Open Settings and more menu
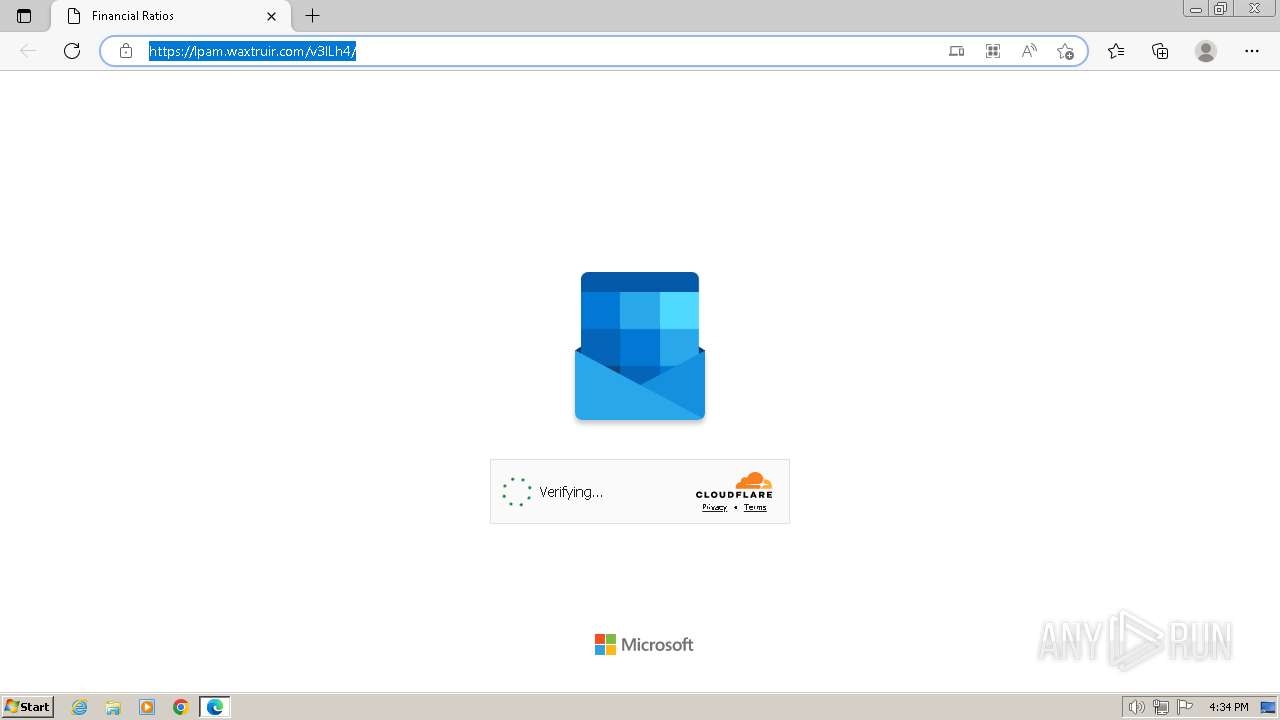Screen dimensions: 1280x720 1252,51
